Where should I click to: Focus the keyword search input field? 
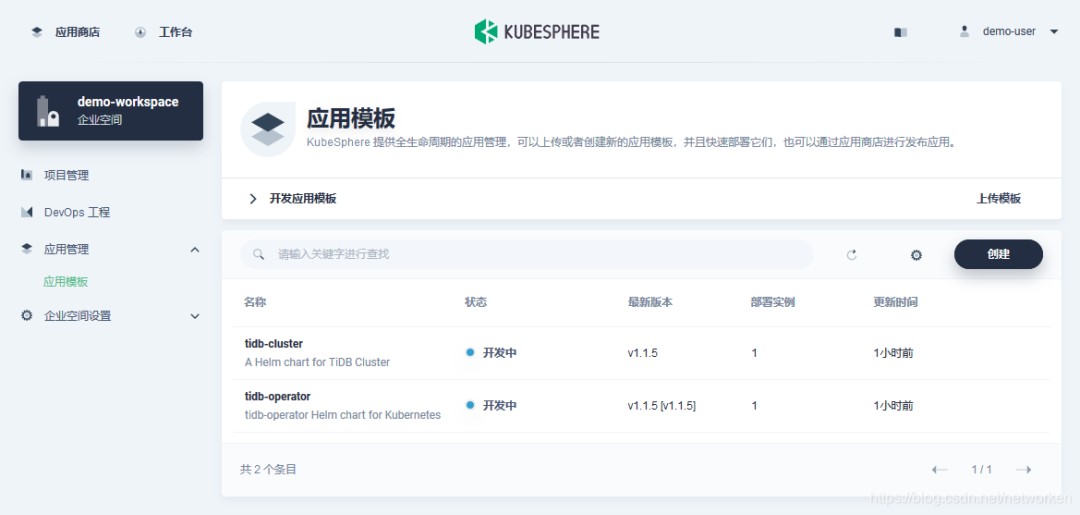point(526,254)
